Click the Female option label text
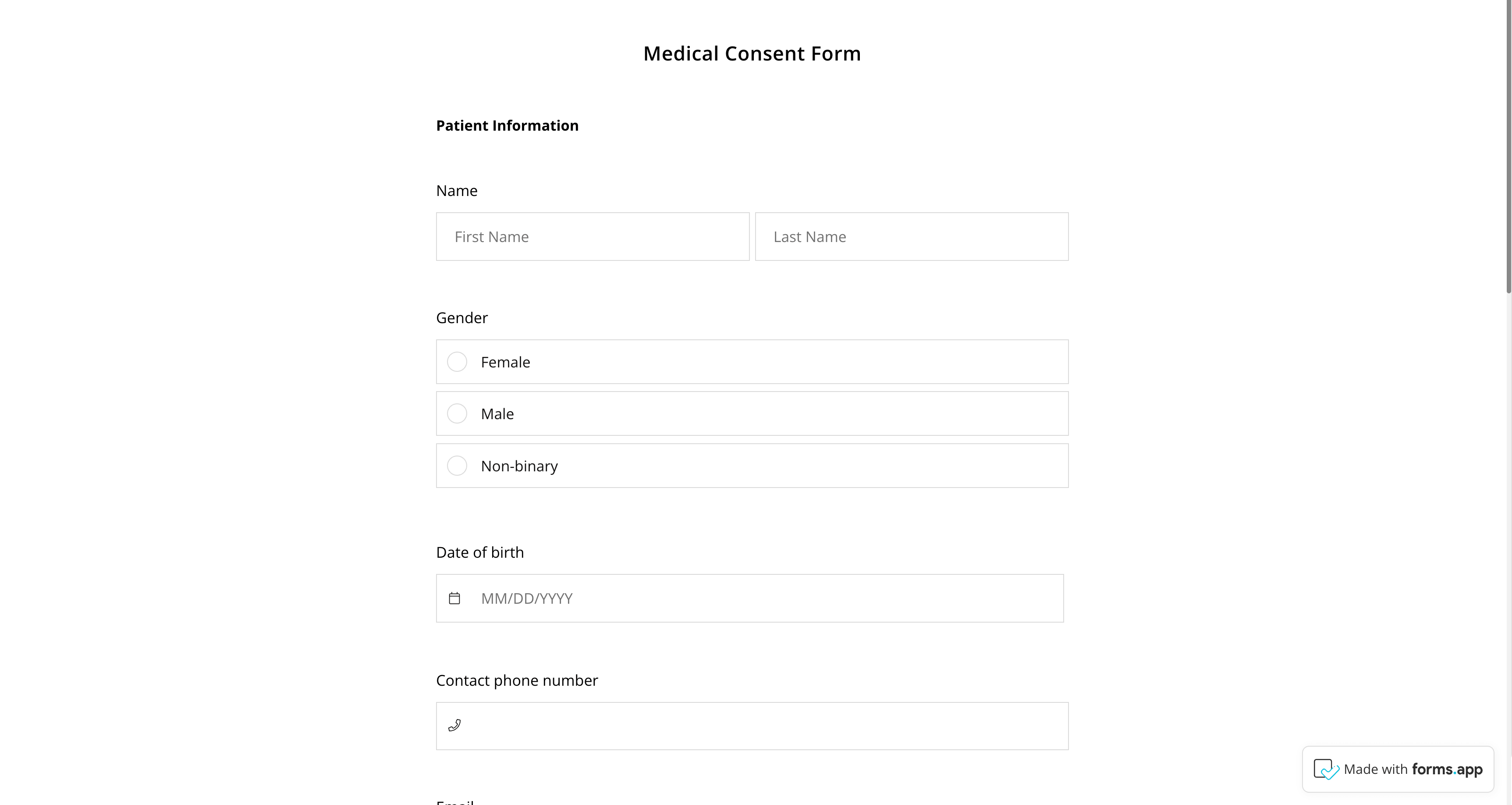Image resolution: width=1512 pixels, height=805 pixels. pos(505,362)
